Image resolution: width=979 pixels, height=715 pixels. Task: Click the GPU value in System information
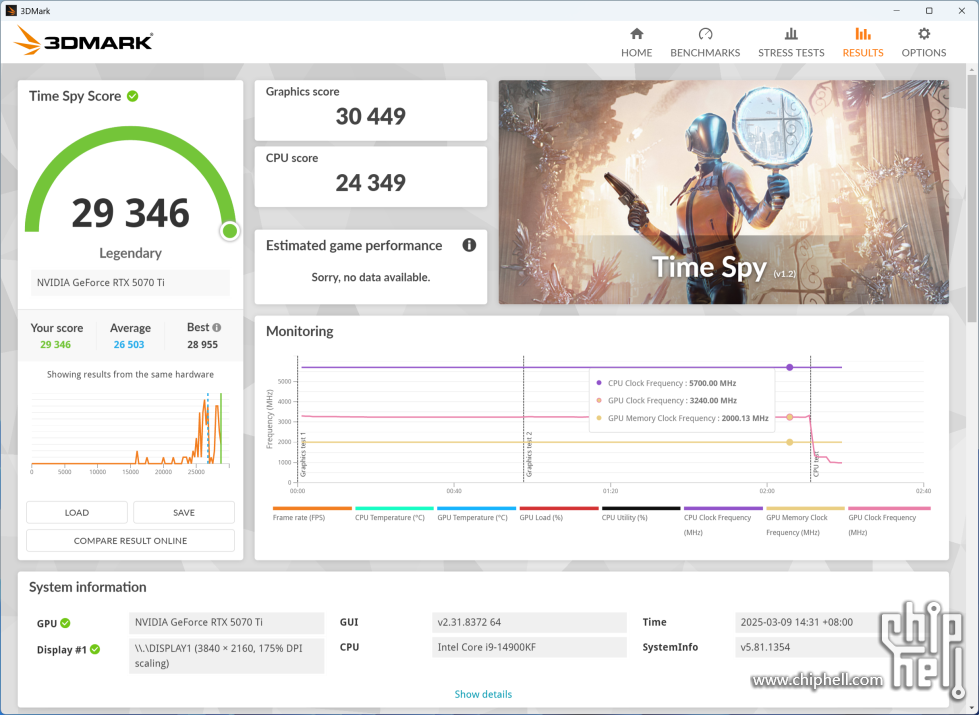(227, 623)
